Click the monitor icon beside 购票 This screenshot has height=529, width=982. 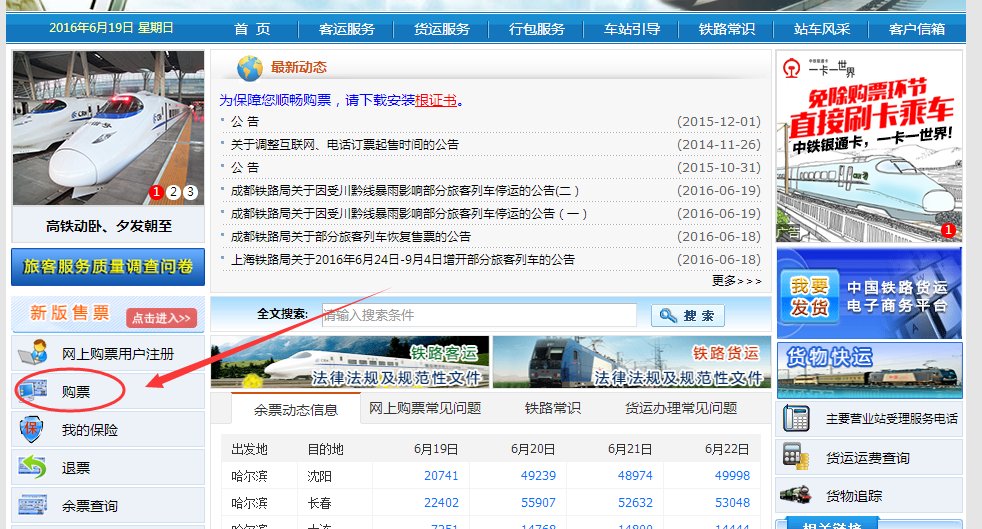[x=33, y=391]
